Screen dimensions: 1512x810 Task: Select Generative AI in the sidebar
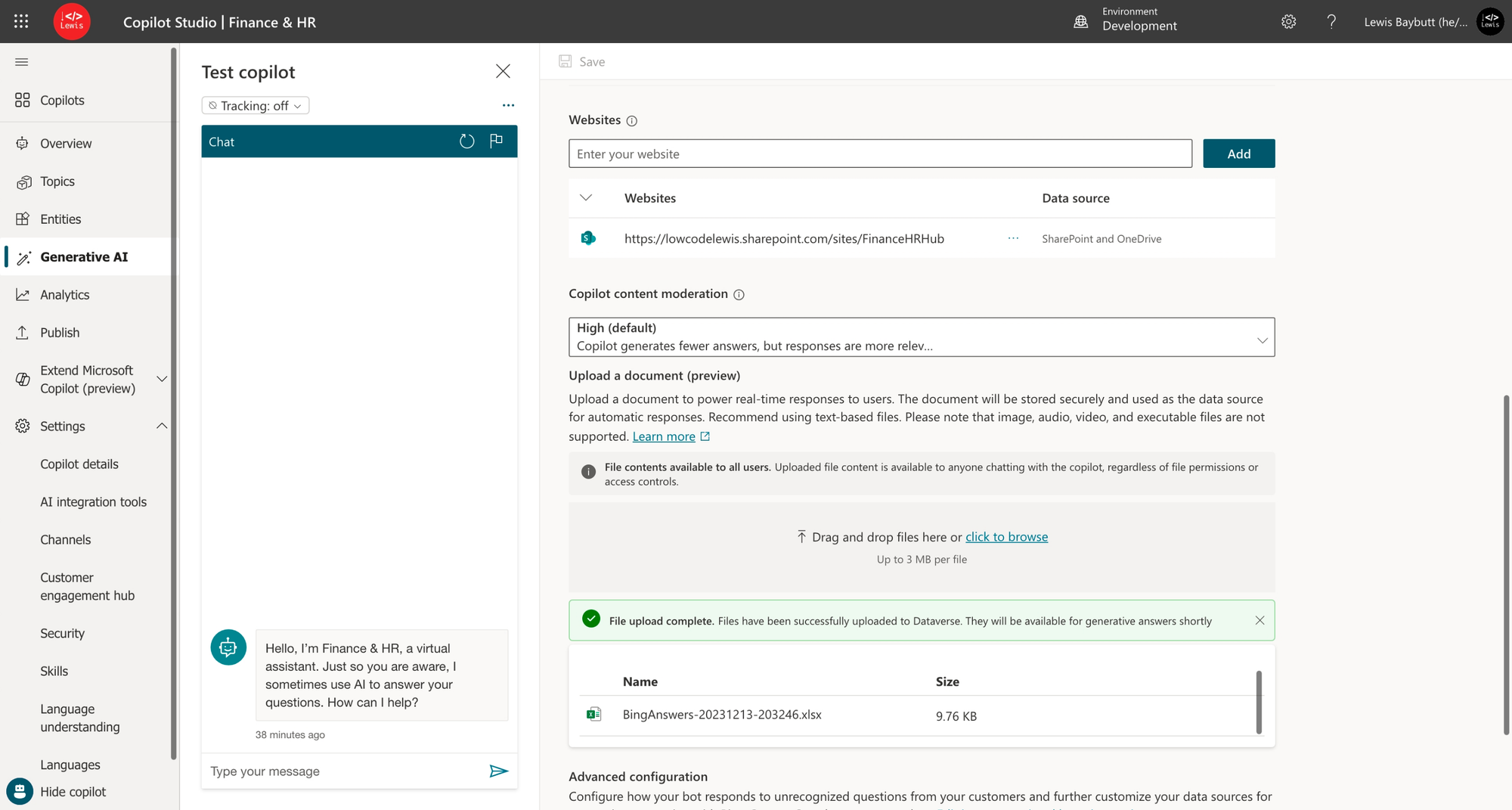[86, 256]
